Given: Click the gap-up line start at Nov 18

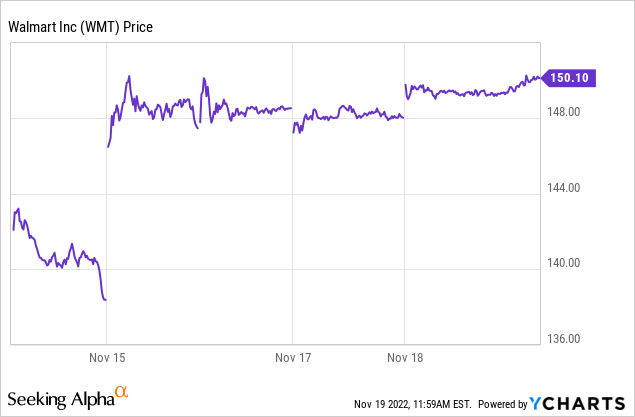Looking at the screenshot, I should 405,86.
